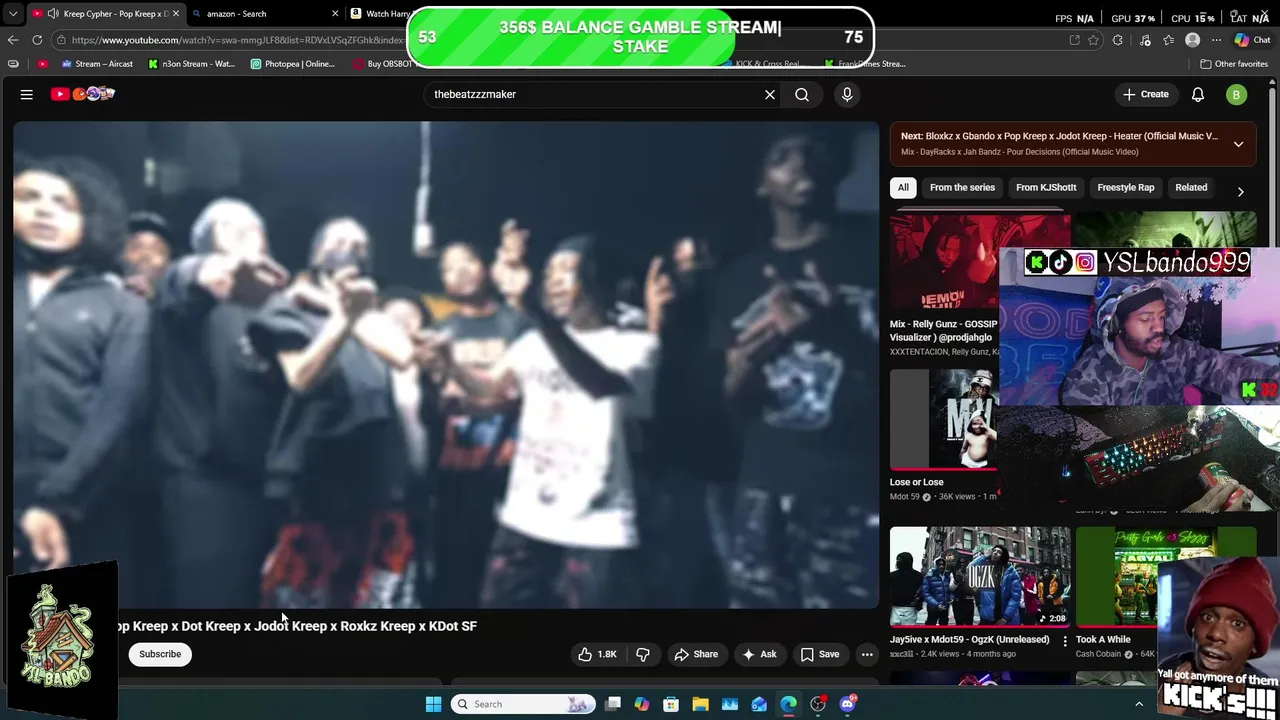This screenshot has height=720, width=1280.
Task: Click the Create button
Action: 1145,94
